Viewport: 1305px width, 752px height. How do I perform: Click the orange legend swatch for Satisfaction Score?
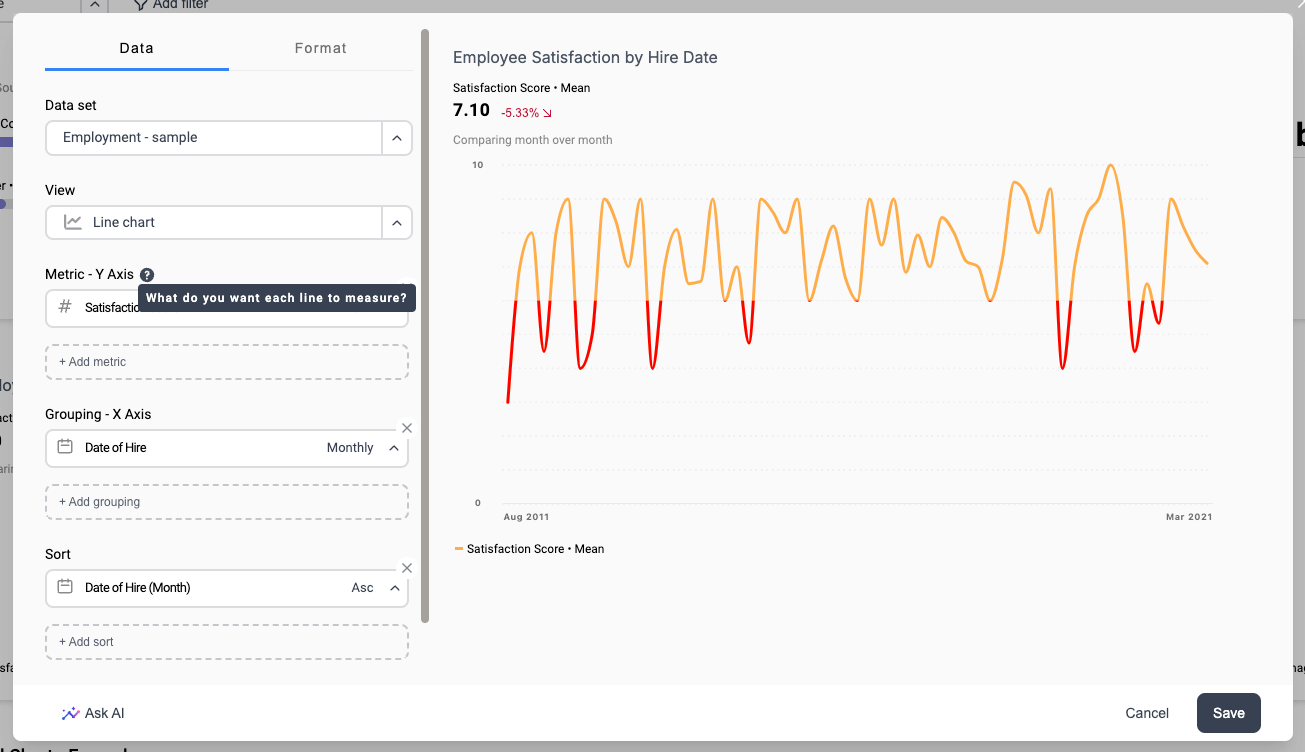coord(458,549)
